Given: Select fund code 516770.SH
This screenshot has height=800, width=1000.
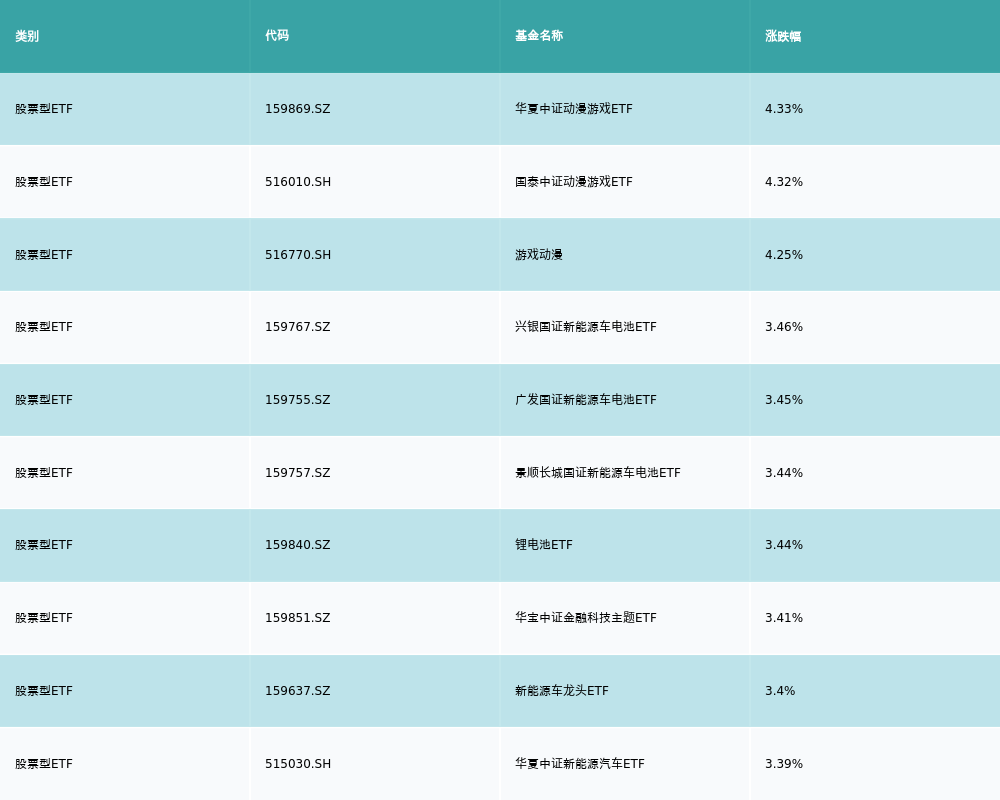Looking at the screenshot, I should tap(298, 255).
